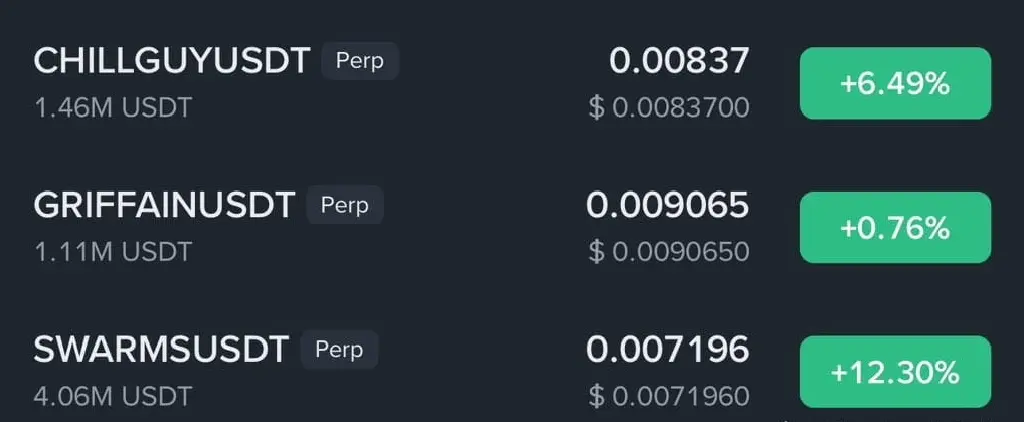Click the +6.49% change button
The image size is (1024, 422).
[x=895, y=84]
